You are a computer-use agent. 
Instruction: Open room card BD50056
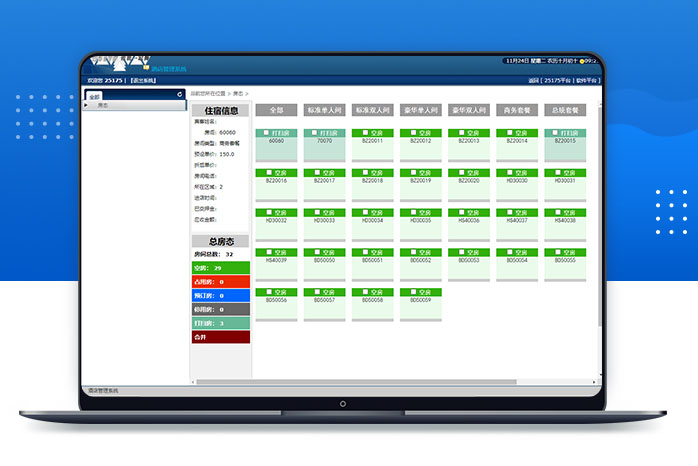tap(276, 304)
